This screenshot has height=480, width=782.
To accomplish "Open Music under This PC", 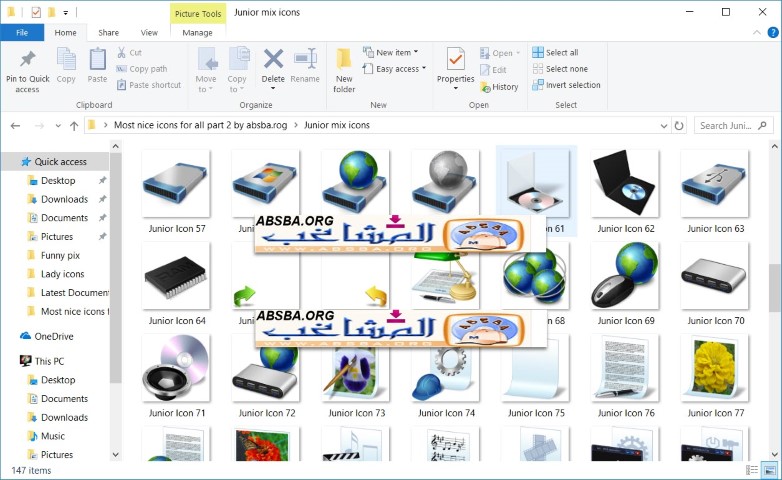I will click(52, 436).
